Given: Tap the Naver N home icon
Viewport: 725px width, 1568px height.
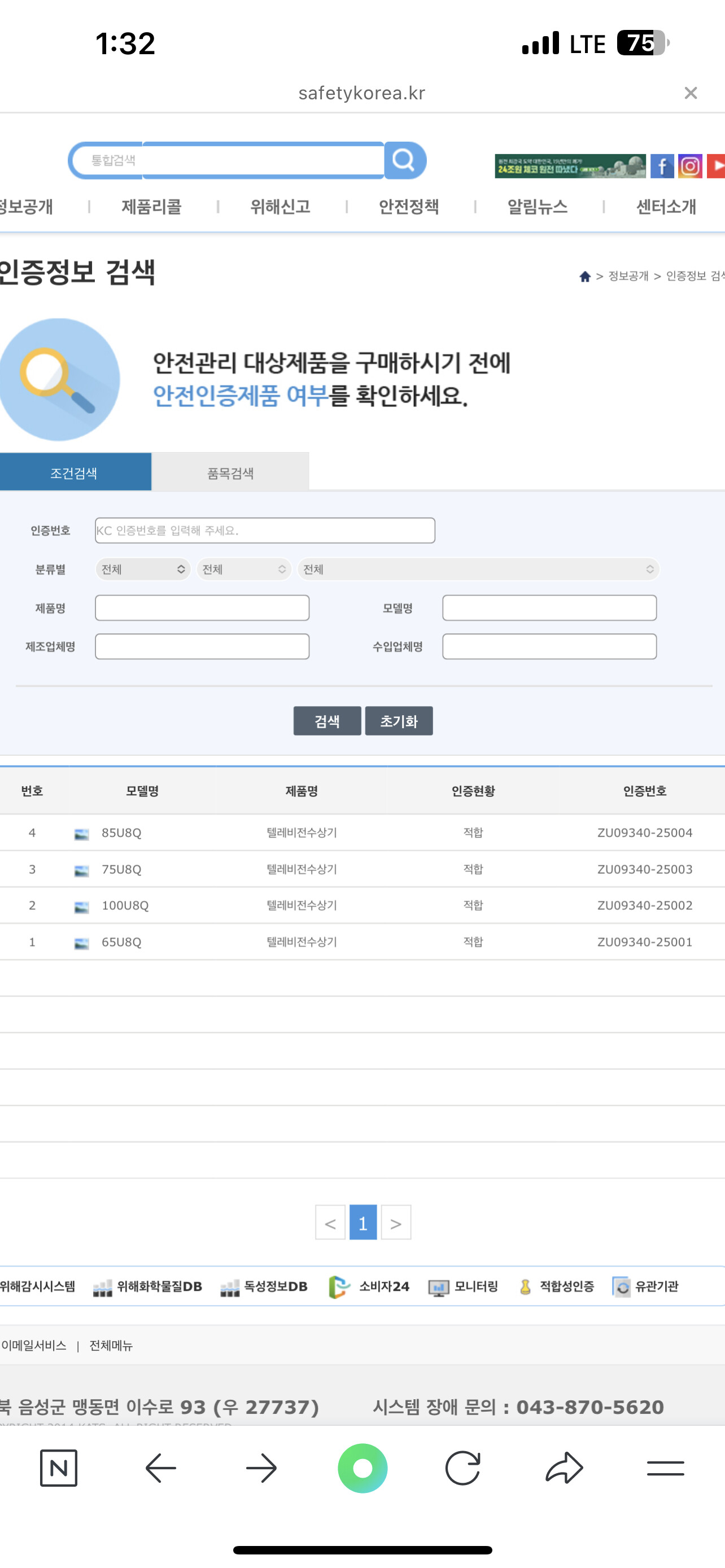Looking at the screenshot, I should (x=58, y=1468).
